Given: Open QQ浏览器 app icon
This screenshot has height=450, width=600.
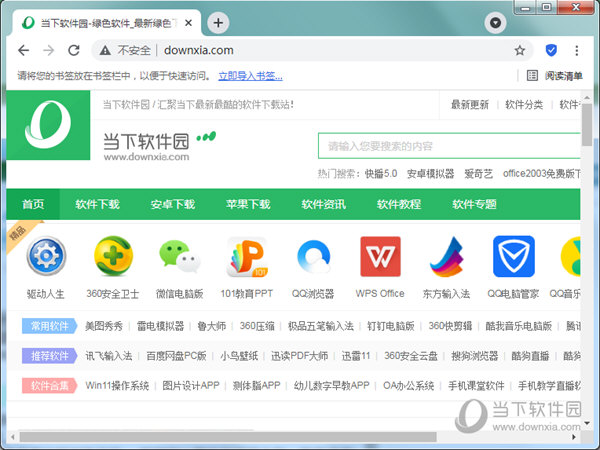Looking at the screenshot, I should pos(313,256).
